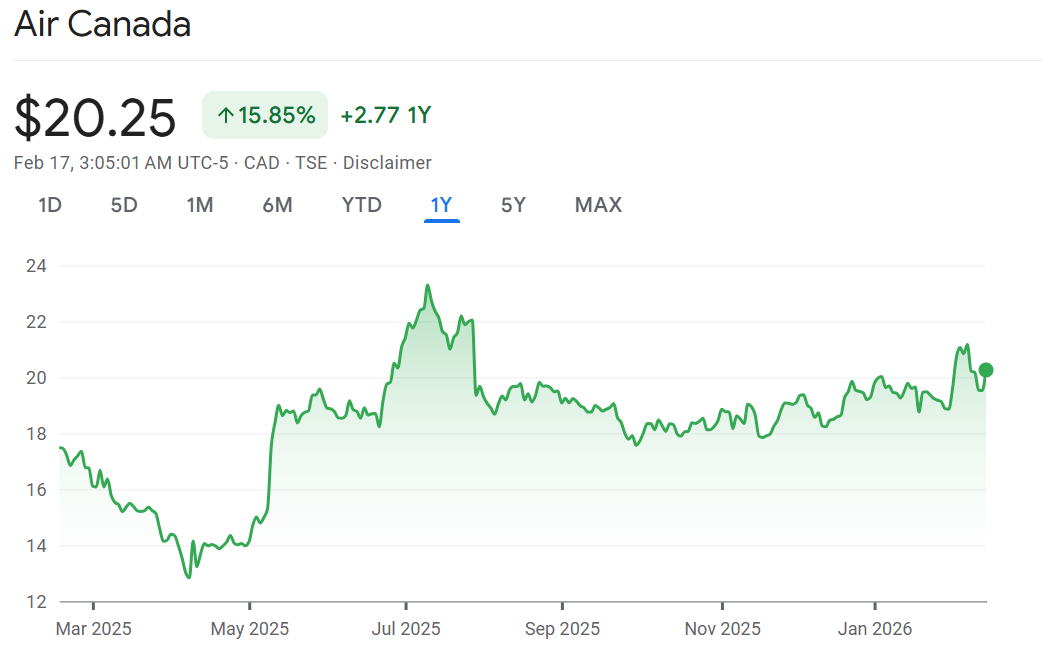Switch chart to 5Y view

coord(513,205)
